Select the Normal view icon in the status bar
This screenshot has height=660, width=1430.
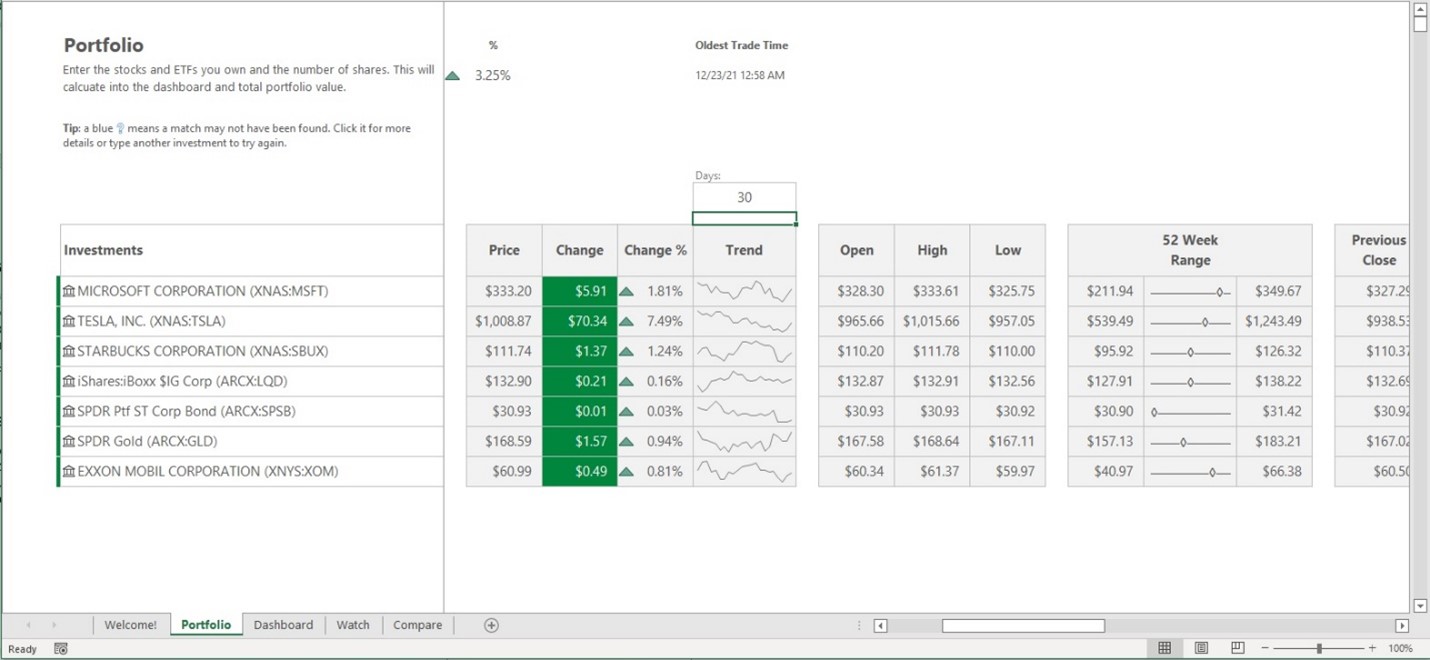pos(1165,648)
